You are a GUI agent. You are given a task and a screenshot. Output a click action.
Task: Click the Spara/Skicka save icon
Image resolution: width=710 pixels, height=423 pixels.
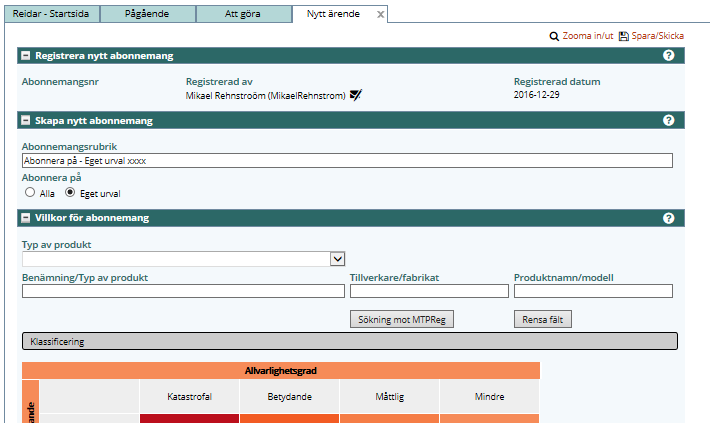coord(623,36)
